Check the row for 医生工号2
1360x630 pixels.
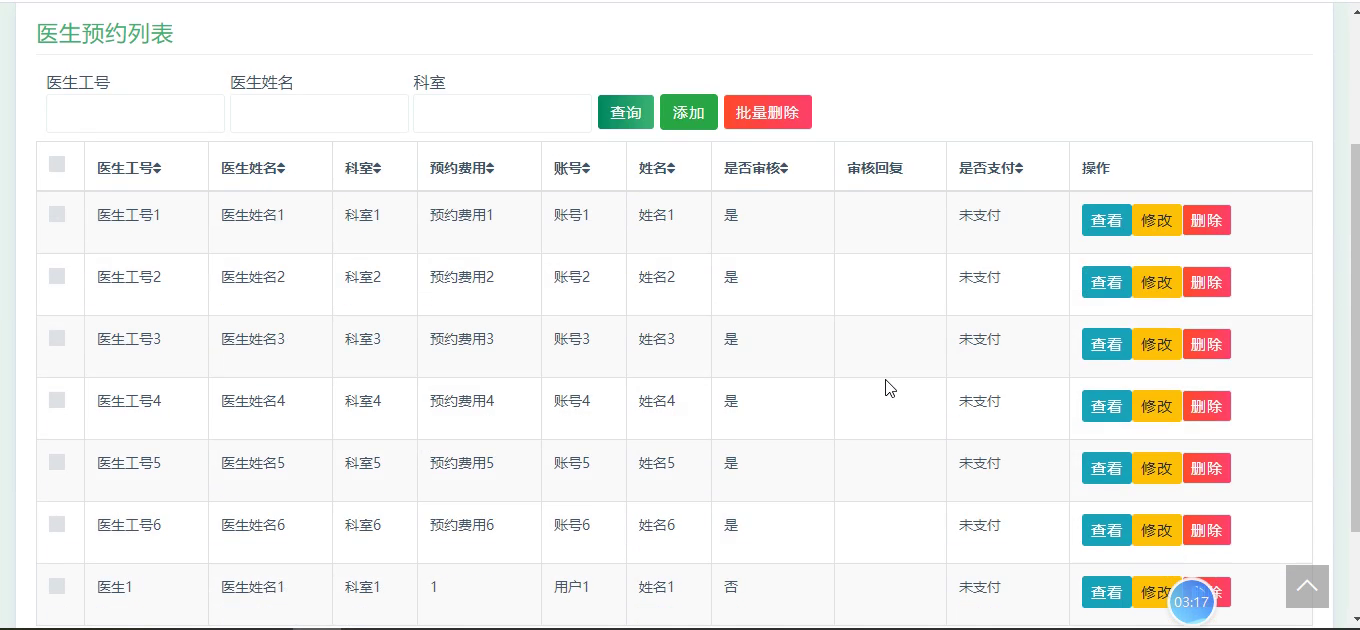click(x=57, y=276)
